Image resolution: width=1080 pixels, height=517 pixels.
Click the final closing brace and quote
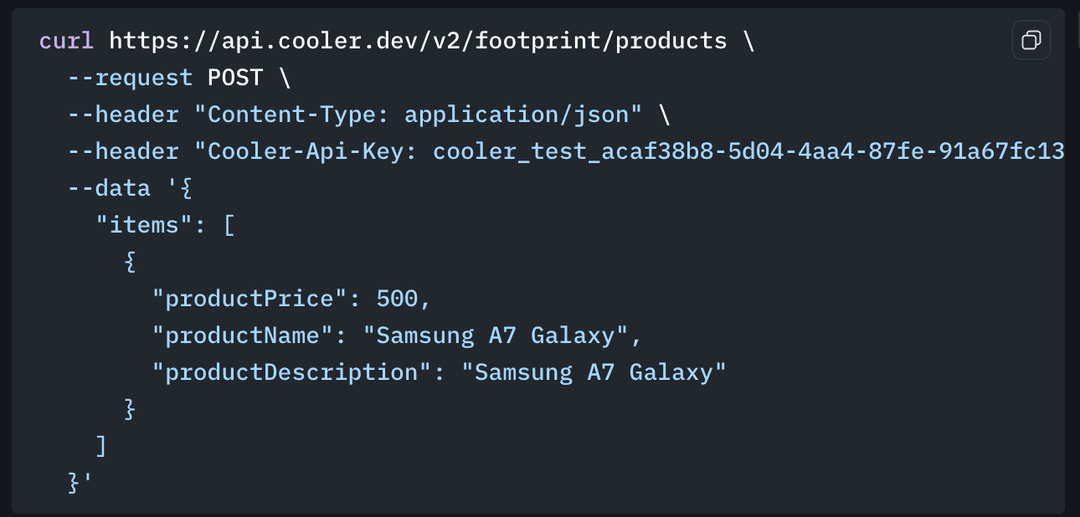tap(80, 483)
